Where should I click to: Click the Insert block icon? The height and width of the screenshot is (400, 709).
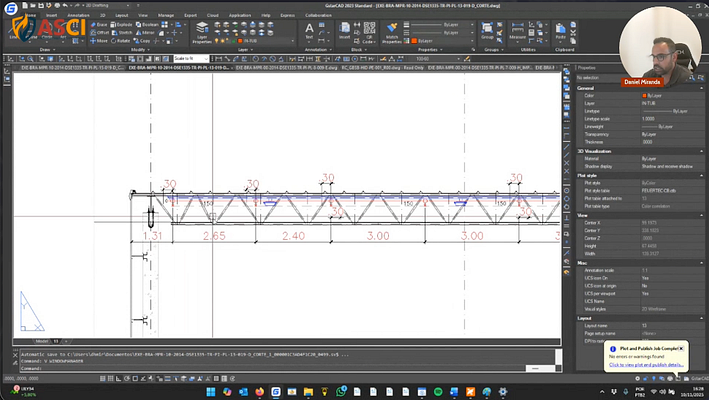(x=345, y=31)
